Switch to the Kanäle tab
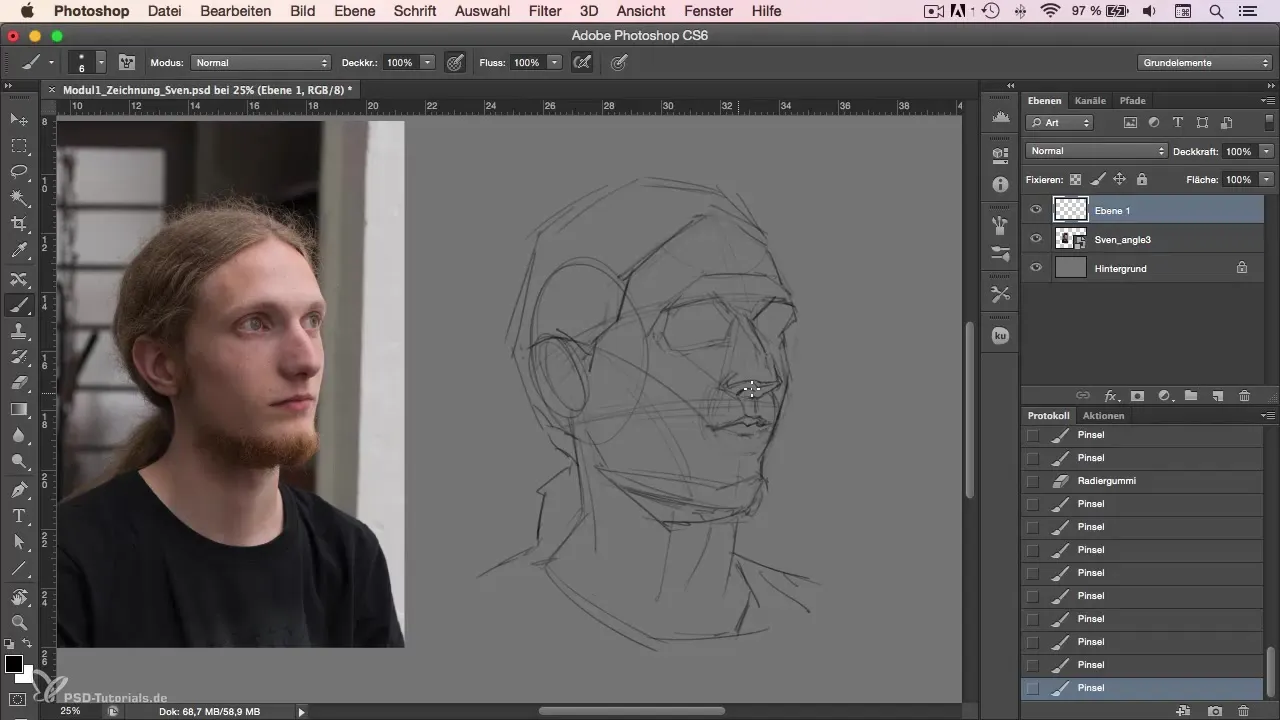The image size is (1280, 720). [1090, 100]
